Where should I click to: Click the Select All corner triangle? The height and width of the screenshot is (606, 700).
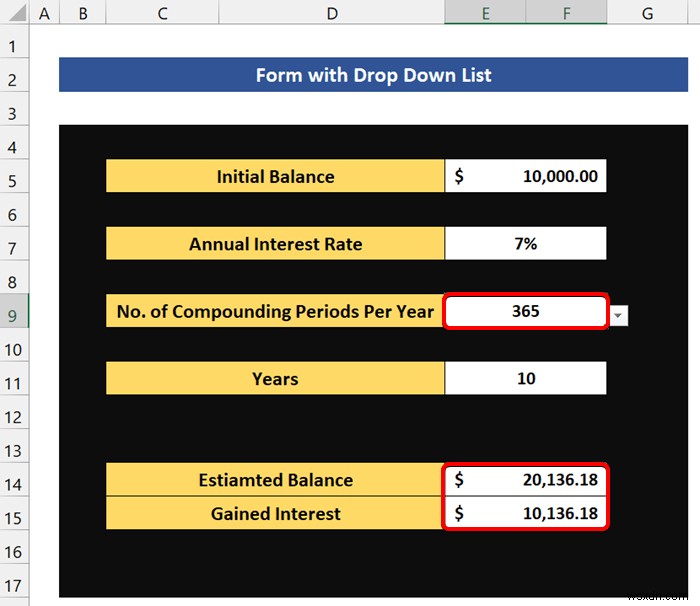click(x=17, y=13)
